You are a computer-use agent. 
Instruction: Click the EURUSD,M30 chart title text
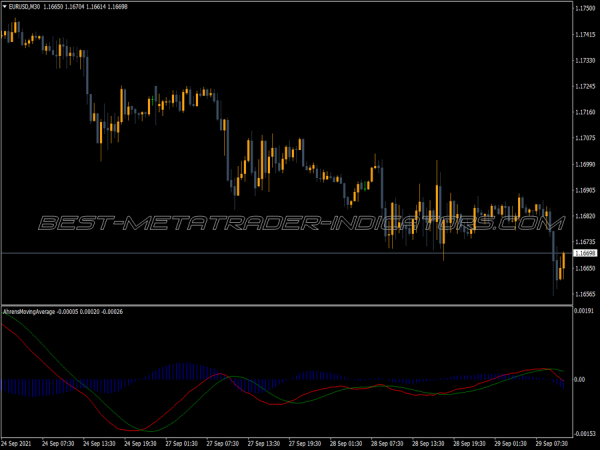point(24,7)
